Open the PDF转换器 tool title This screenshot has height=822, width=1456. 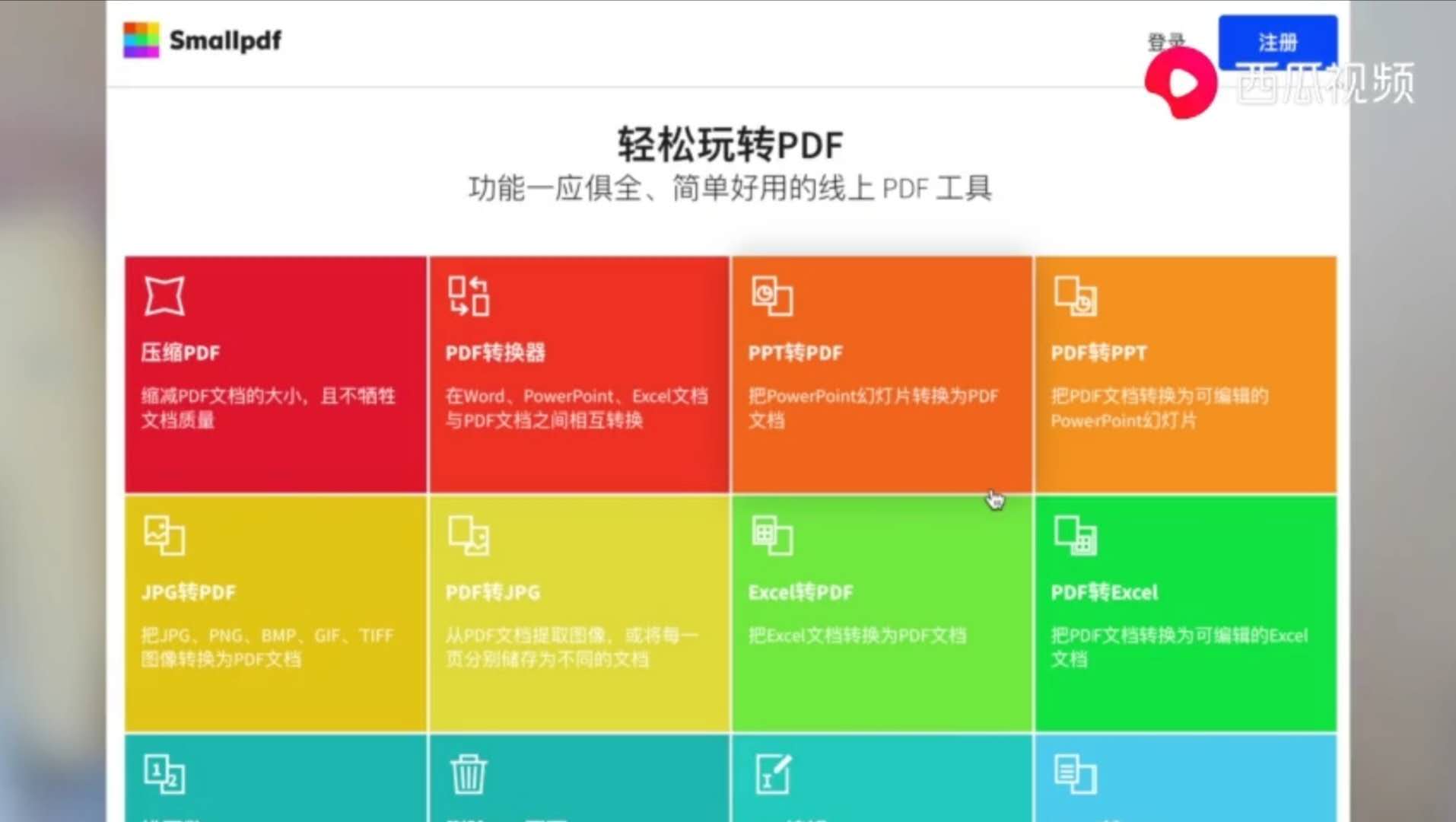495,352
